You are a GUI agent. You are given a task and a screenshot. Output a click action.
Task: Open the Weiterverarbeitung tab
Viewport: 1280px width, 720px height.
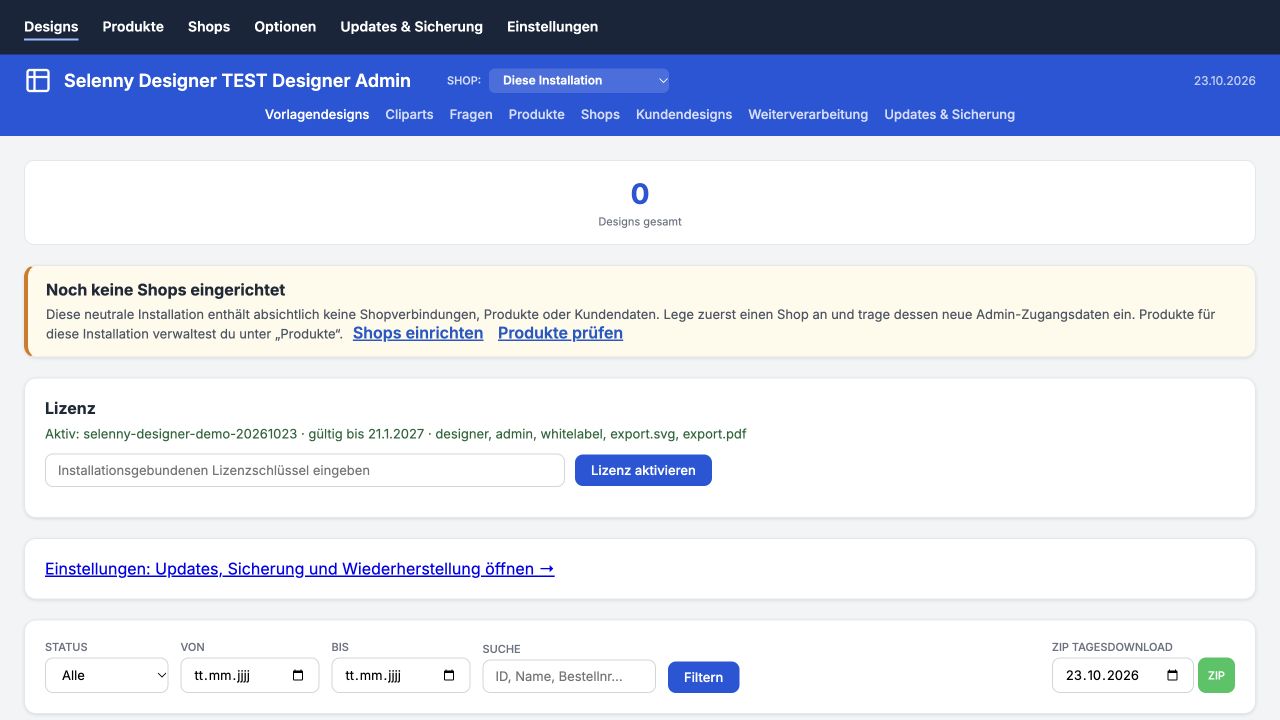tap(808, 115)
